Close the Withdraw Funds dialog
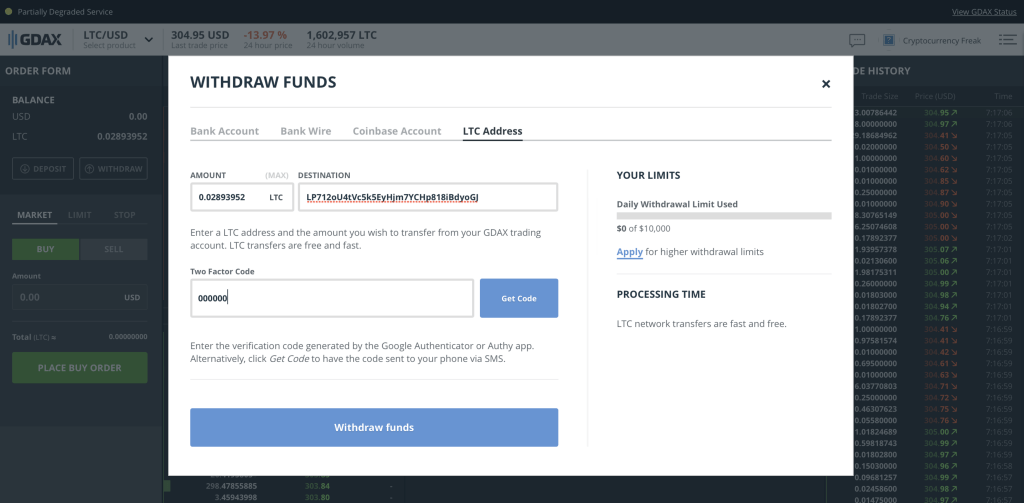Viewport: 1024px width, 503px height. (826, 84)
